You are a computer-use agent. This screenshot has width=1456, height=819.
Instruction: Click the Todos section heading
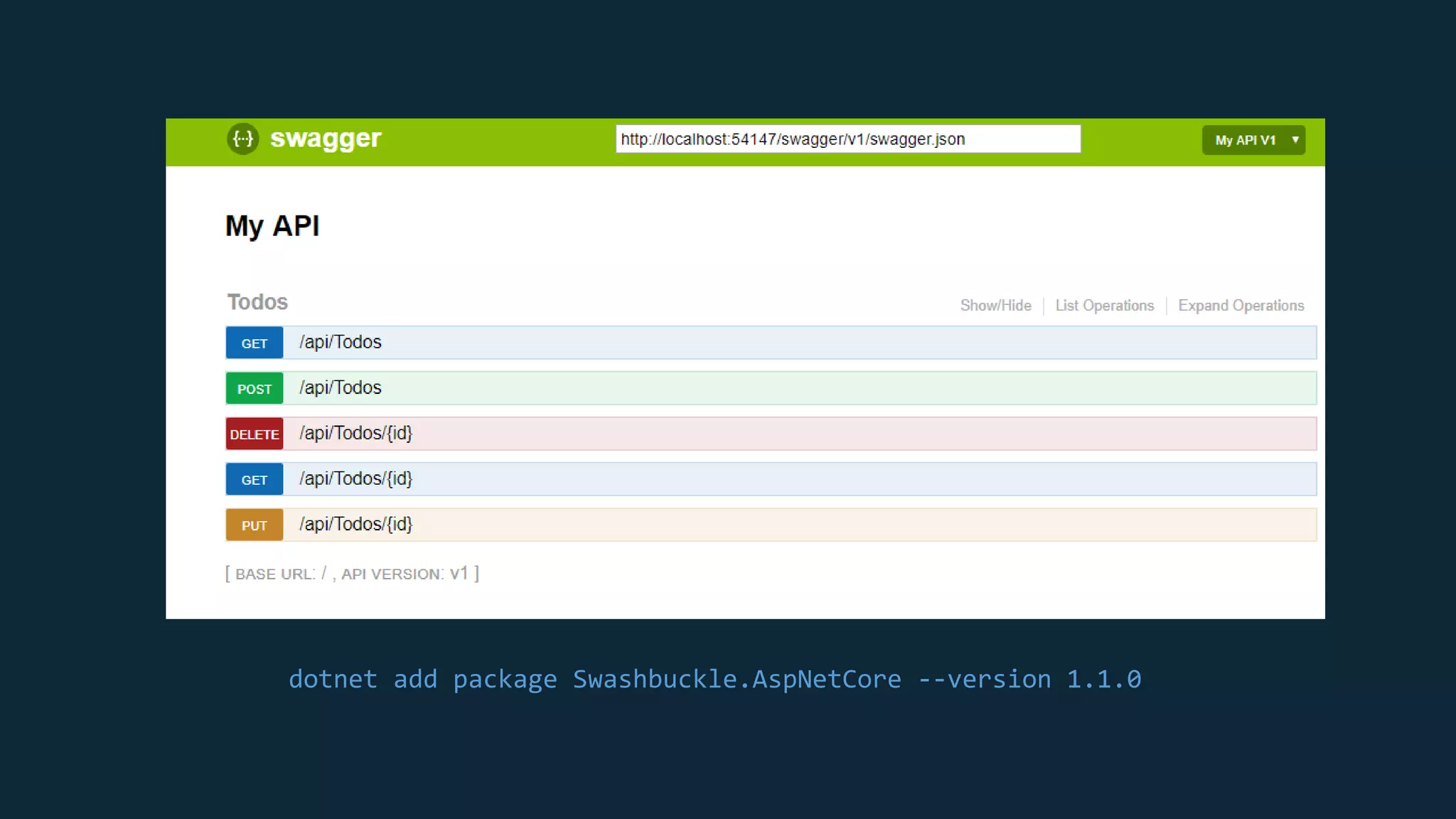click(x=257, y=302)
